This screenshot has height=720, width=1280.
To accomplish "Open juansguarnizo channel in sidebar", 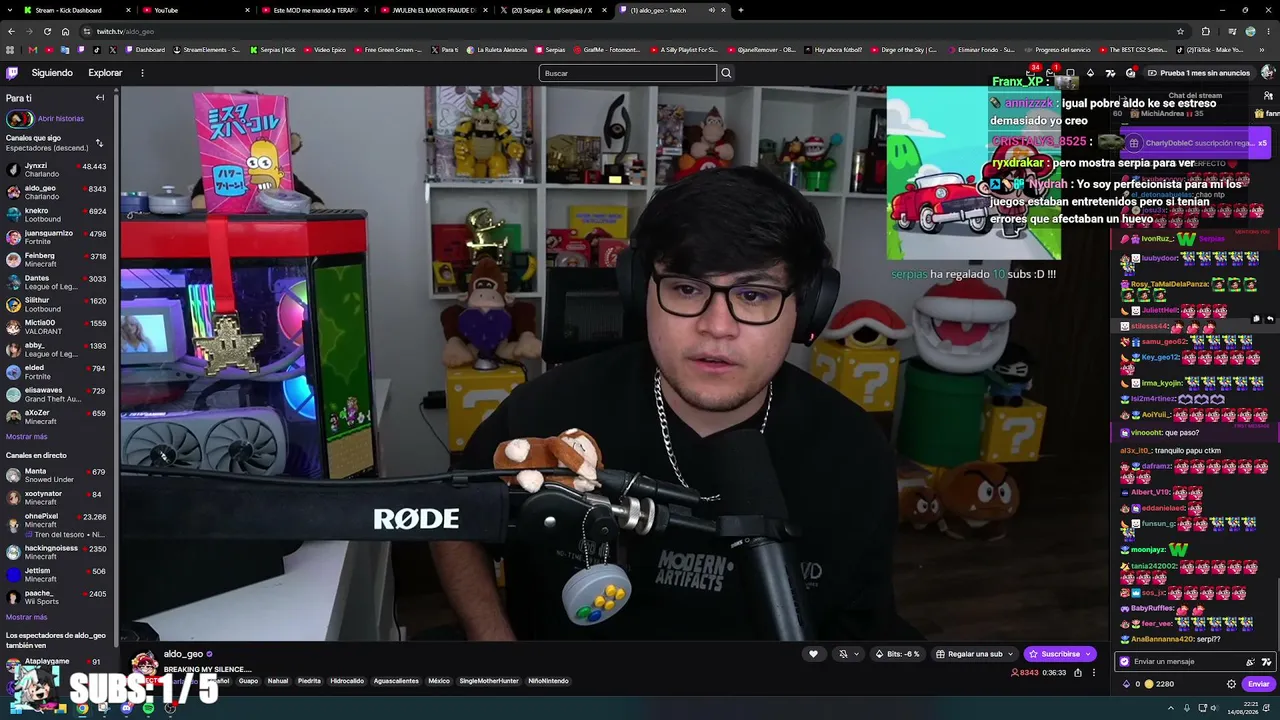I will coord(58,237).
